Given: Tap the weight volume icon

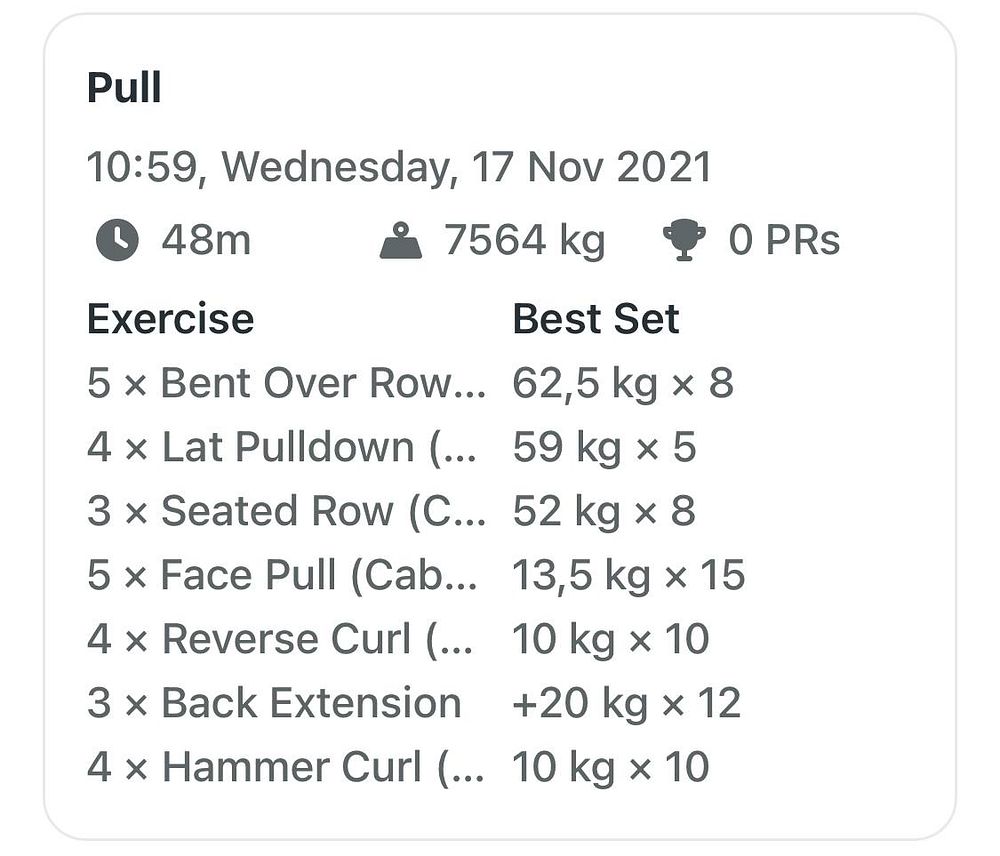Looking at the screenshot, I should click(401, 240).
